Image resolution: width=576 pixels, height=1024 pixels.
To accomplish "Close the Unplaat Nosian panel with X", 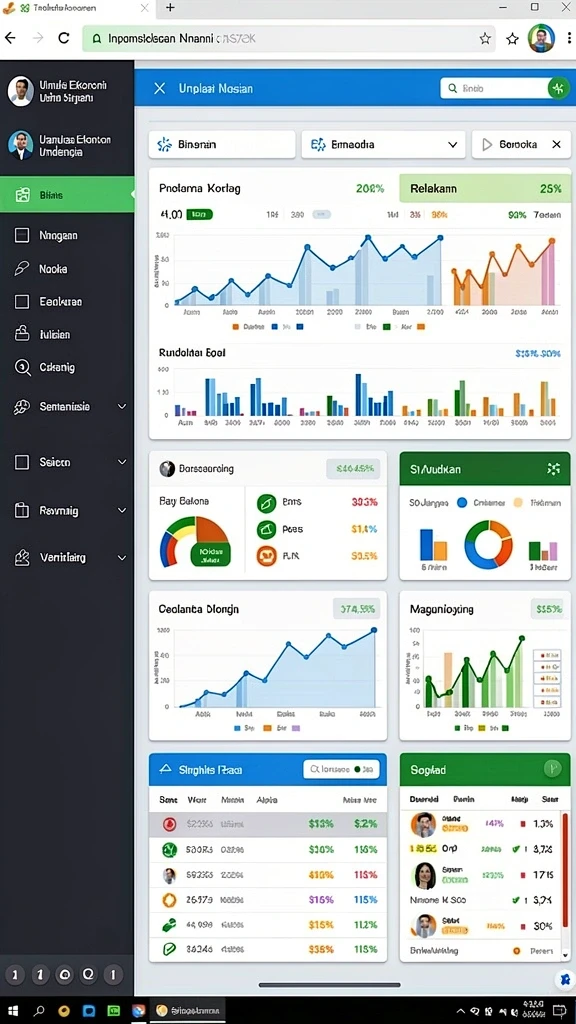I will 159,88.
